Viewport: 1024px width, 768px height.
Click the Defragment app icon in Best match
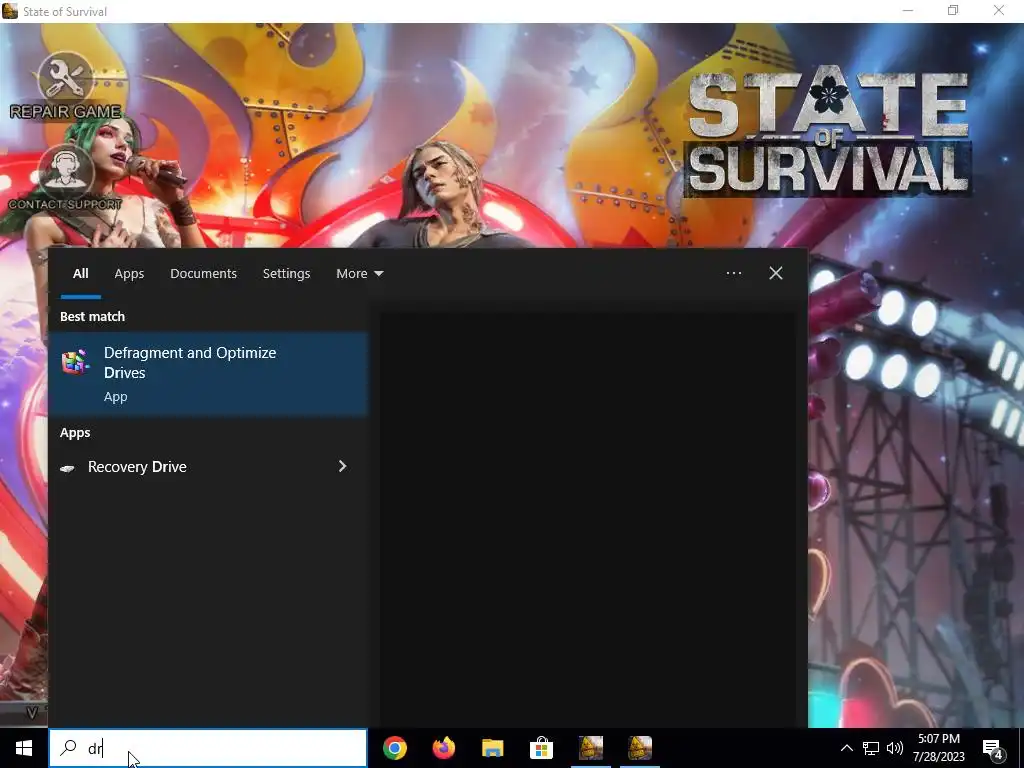pos(75,362)
